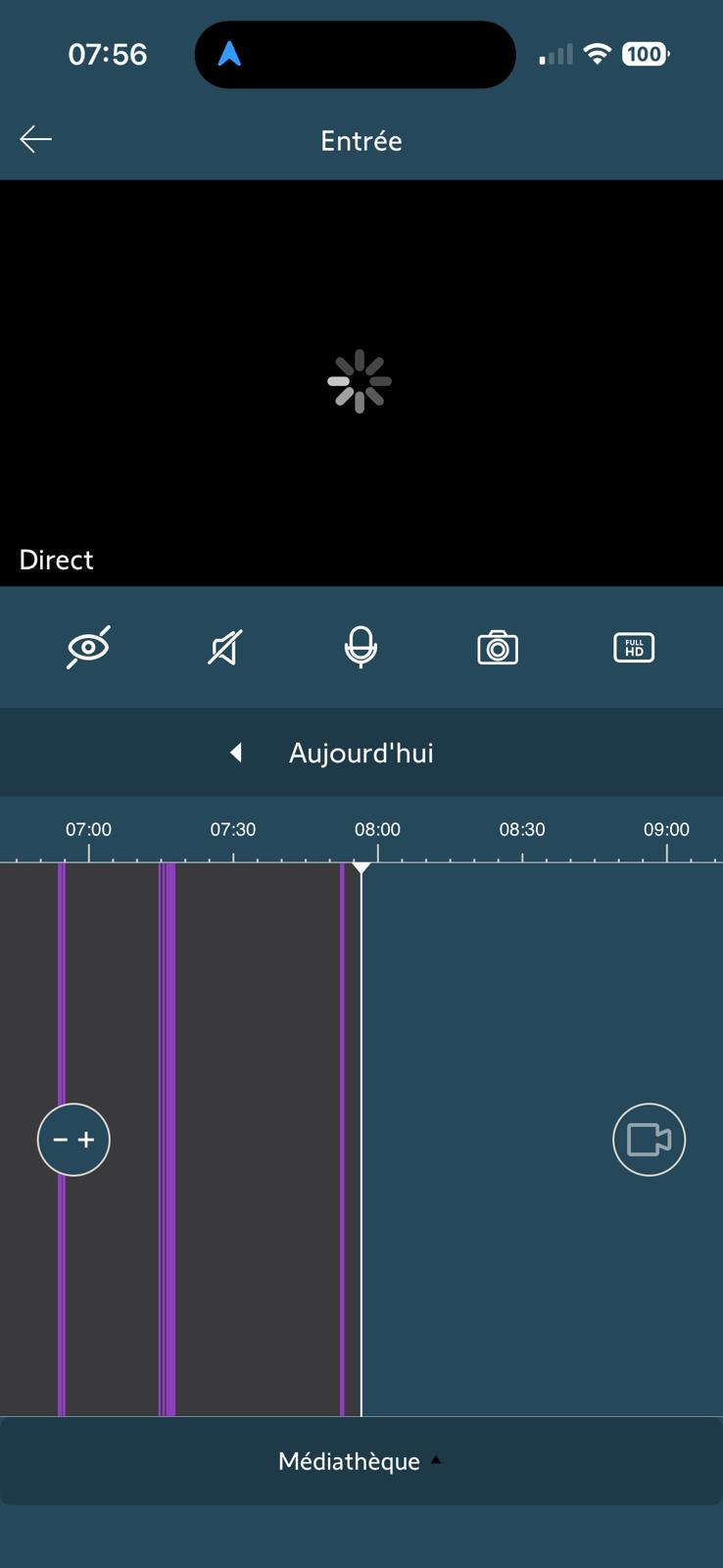Image resolution: width=723 pixels, height=1568 pixels.
Task: Expand the Médiathèque panel
Action: click(x=361, y=1461)
